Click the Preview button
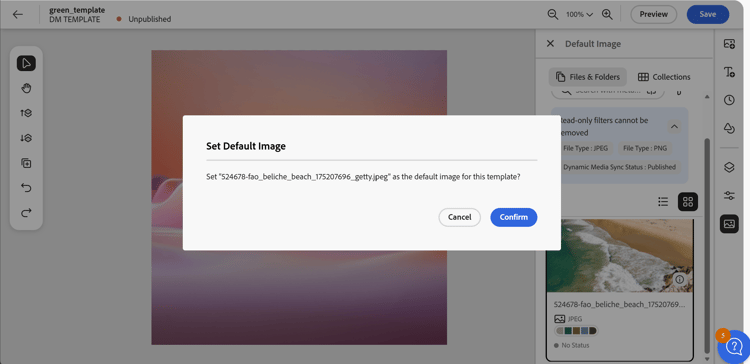 click(653, 14)
